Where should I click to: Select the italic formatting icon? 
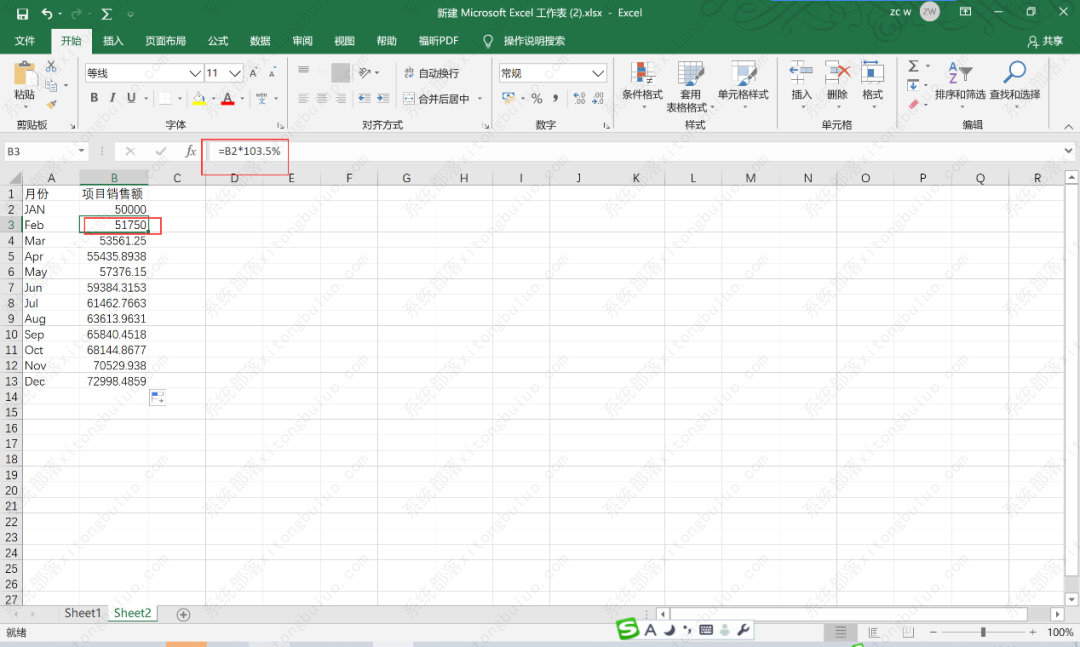tap(113, 97)
